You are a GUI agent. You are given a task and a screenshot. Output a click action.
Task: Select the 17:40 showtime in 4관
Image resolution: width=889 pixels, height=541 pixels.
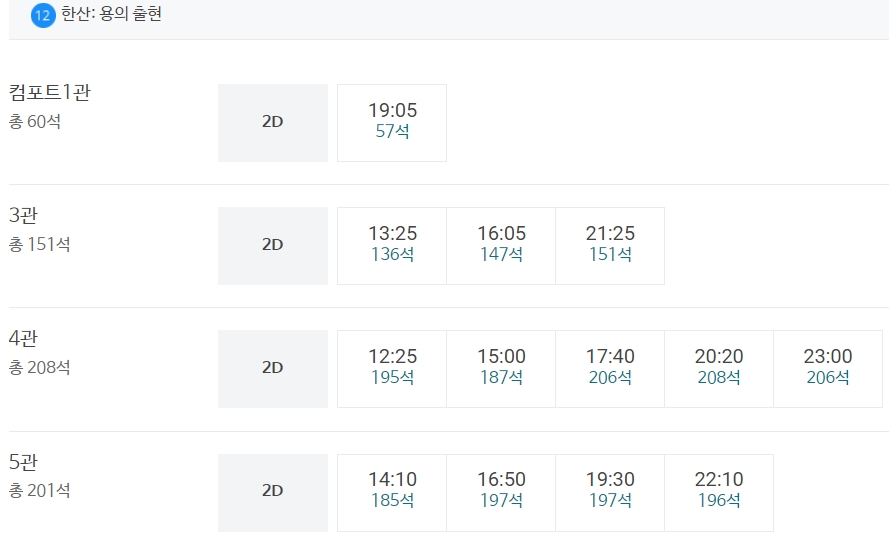click(x=610, y=369)
